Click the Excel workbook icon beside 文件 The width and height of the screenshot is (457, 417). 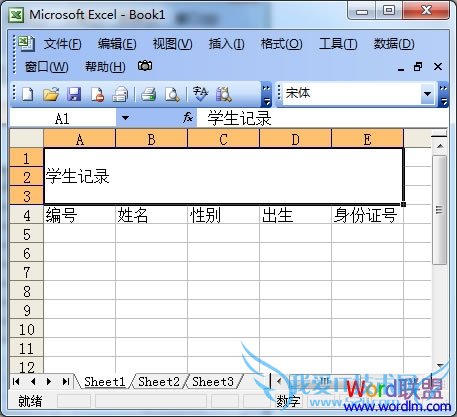point(26,43)
